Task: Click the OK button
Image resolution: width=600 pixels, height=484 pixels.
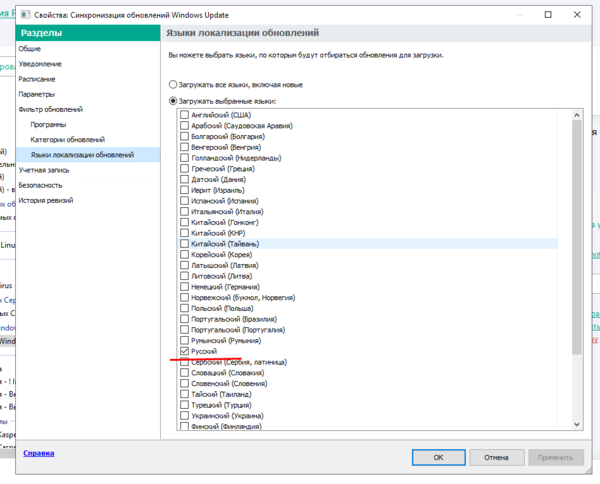Action: (439, 457)
